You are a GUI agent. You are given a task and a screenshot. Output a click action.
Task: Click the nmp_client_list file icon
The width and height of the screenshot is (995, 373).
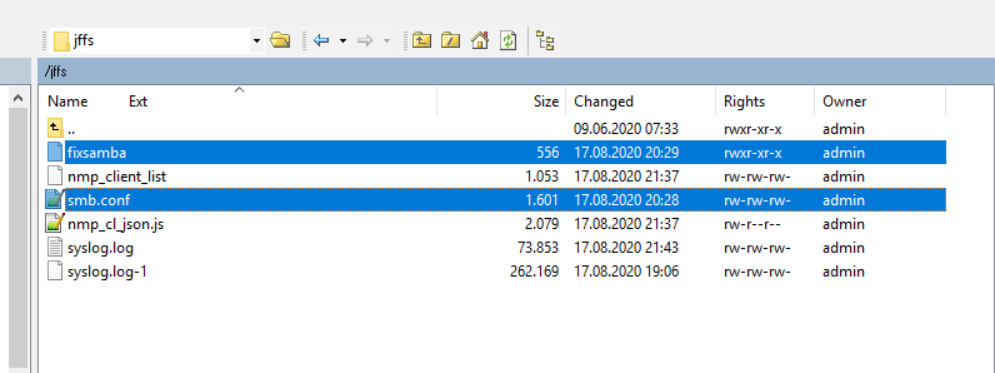tap(55, 176)
